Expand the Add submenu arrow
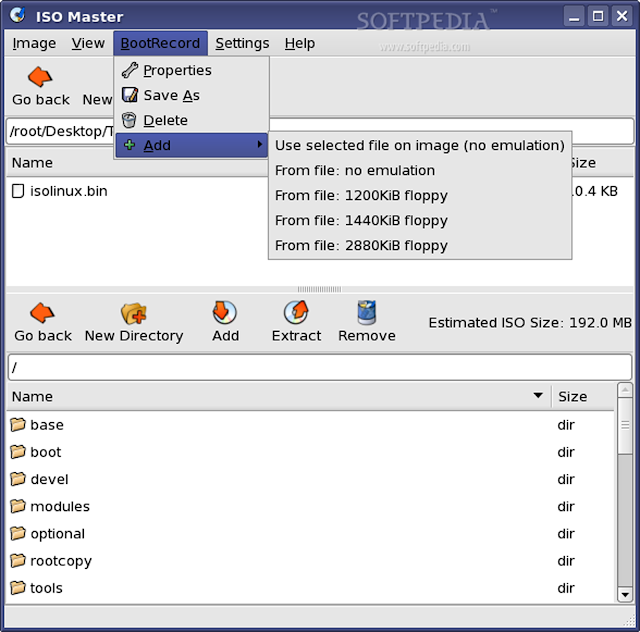Screen dimensions: 640x632 (x=259, y=145)
